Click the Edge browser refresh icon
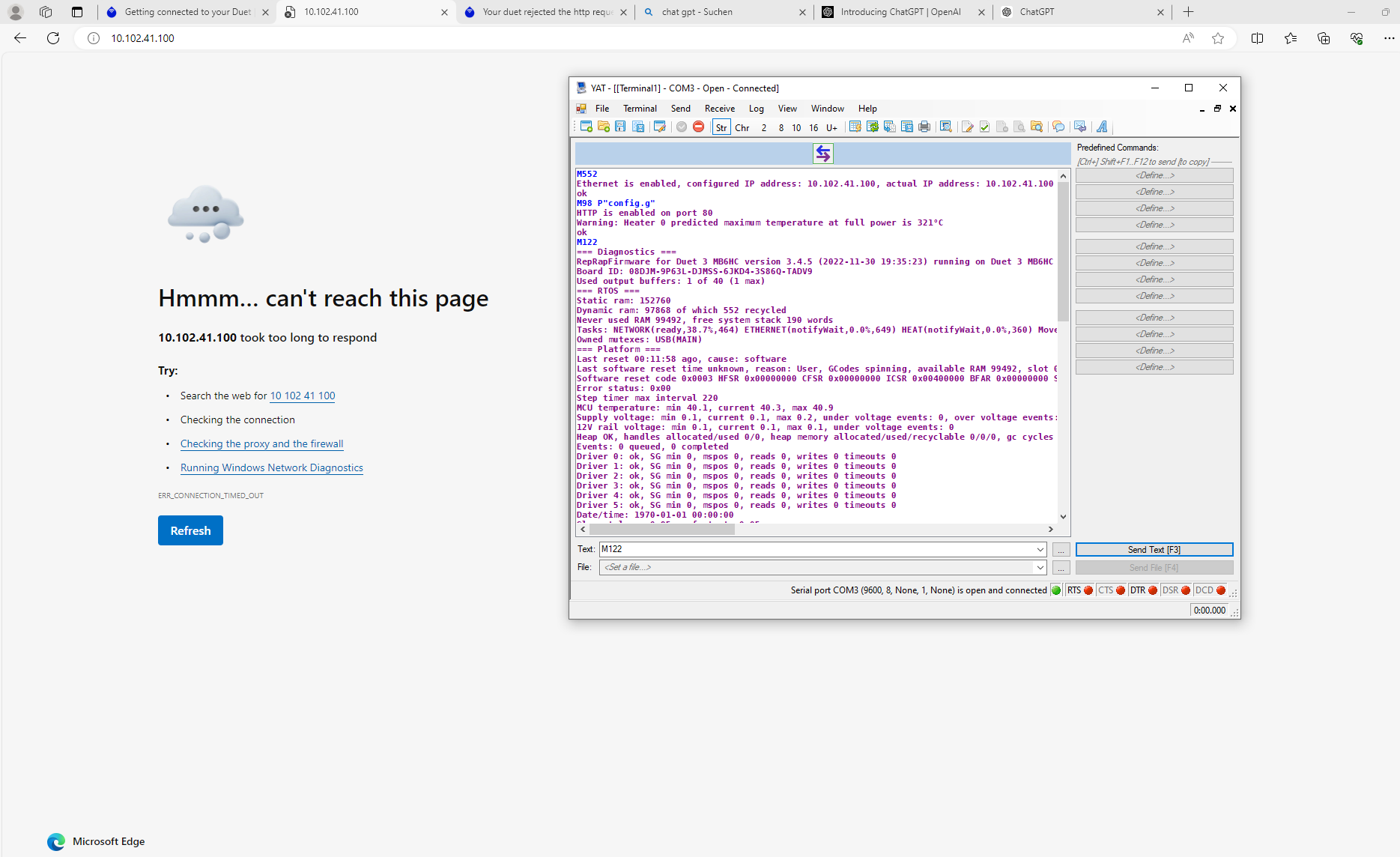The width and height of the screenshot is (1400, 857). 53,38
